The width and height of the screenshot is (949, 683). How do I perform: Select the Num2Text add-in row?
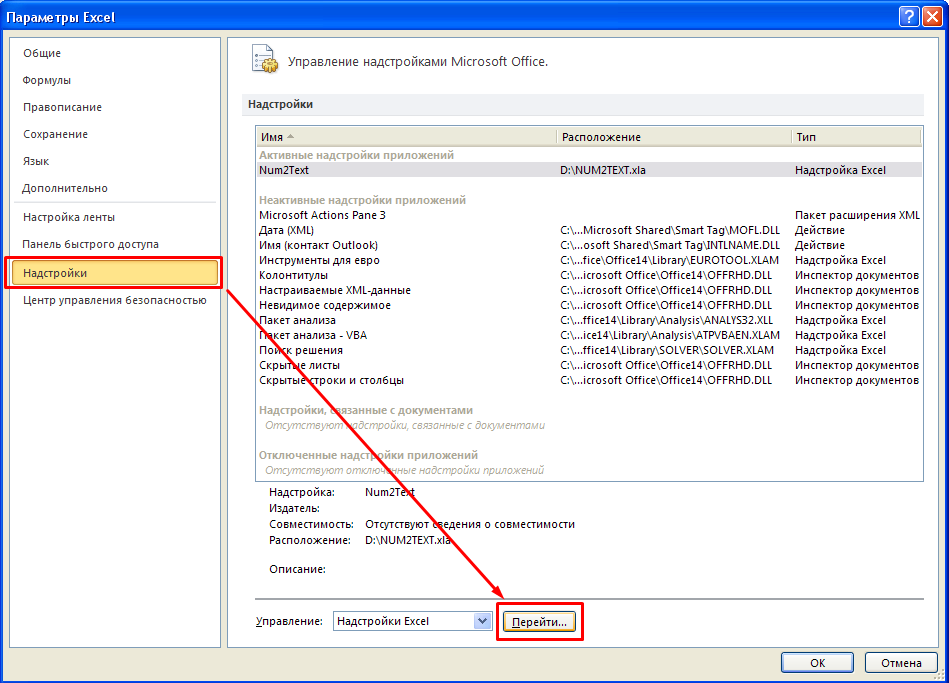pos(285,170)
